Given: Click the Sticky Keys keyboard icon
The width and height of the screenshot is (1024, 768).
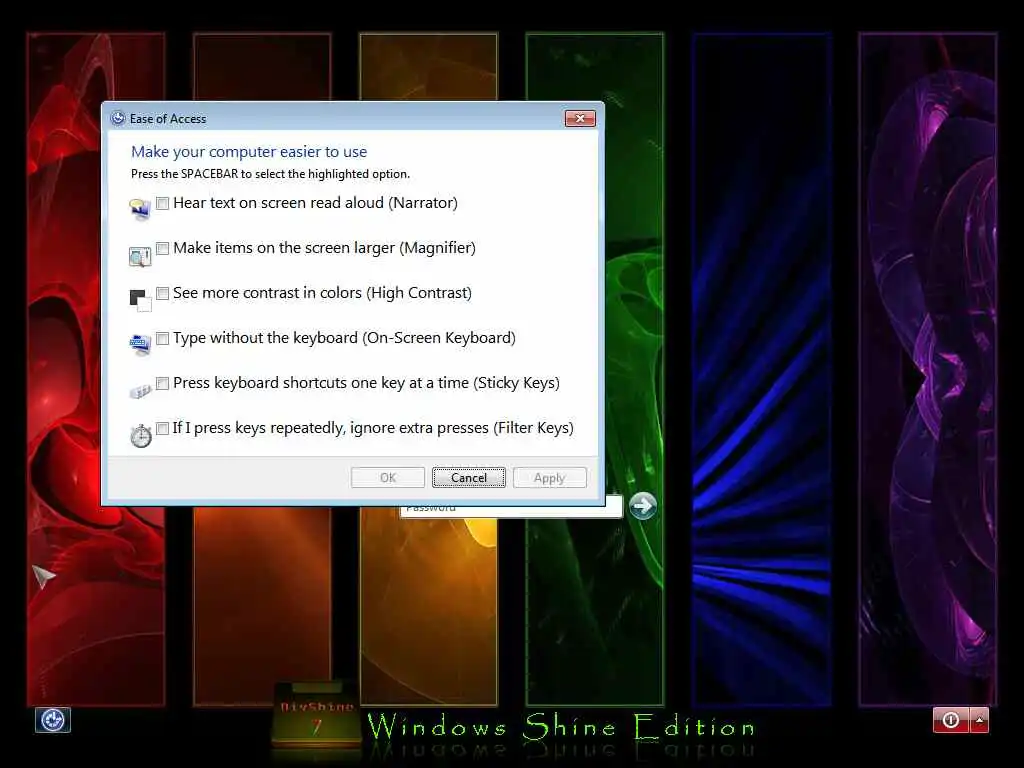Looking at the screenshot, I should (x=140, y=391).
